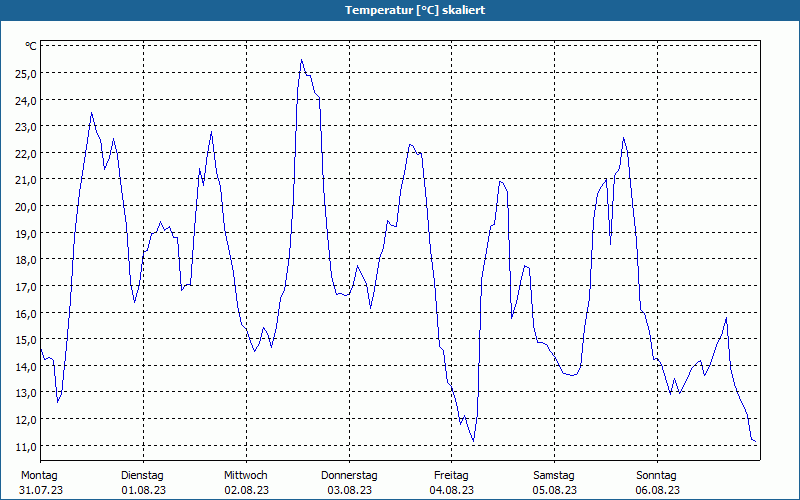Viewport: 800px width, 500px height.
Task: Click the date 31.07.23
Action: pos(41,490)
